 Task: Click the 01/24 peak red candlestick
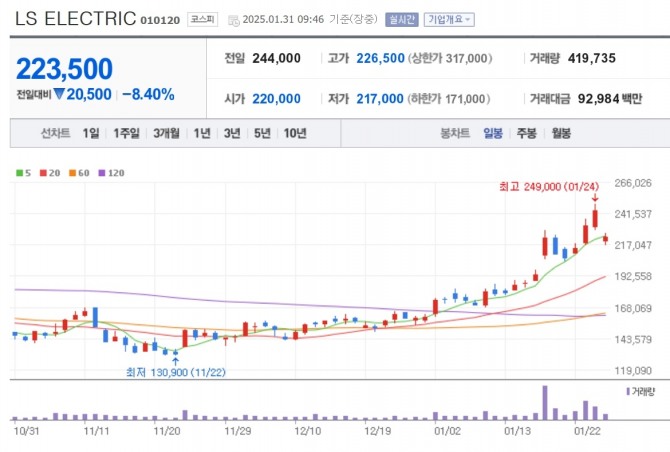(595, 218)
